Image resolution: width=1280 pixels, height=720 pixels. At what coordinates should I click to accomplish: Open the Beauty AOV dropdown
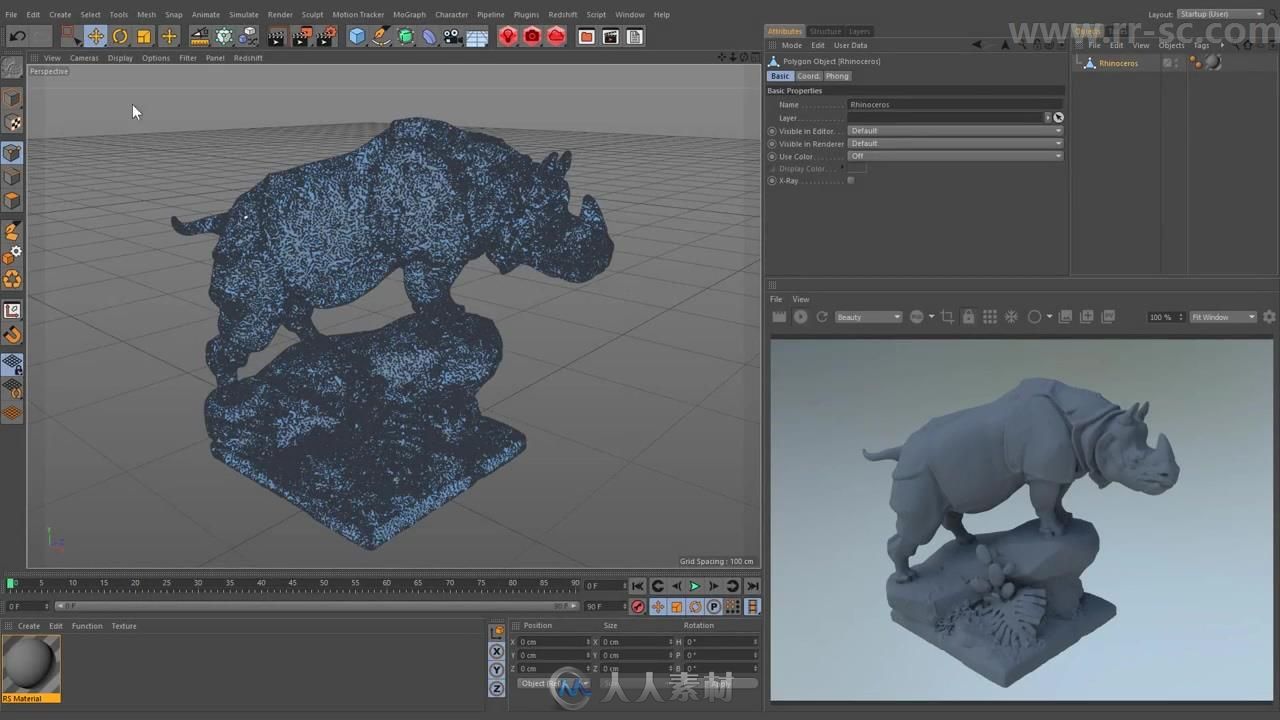pyautogui.click(x=868, y=317)
